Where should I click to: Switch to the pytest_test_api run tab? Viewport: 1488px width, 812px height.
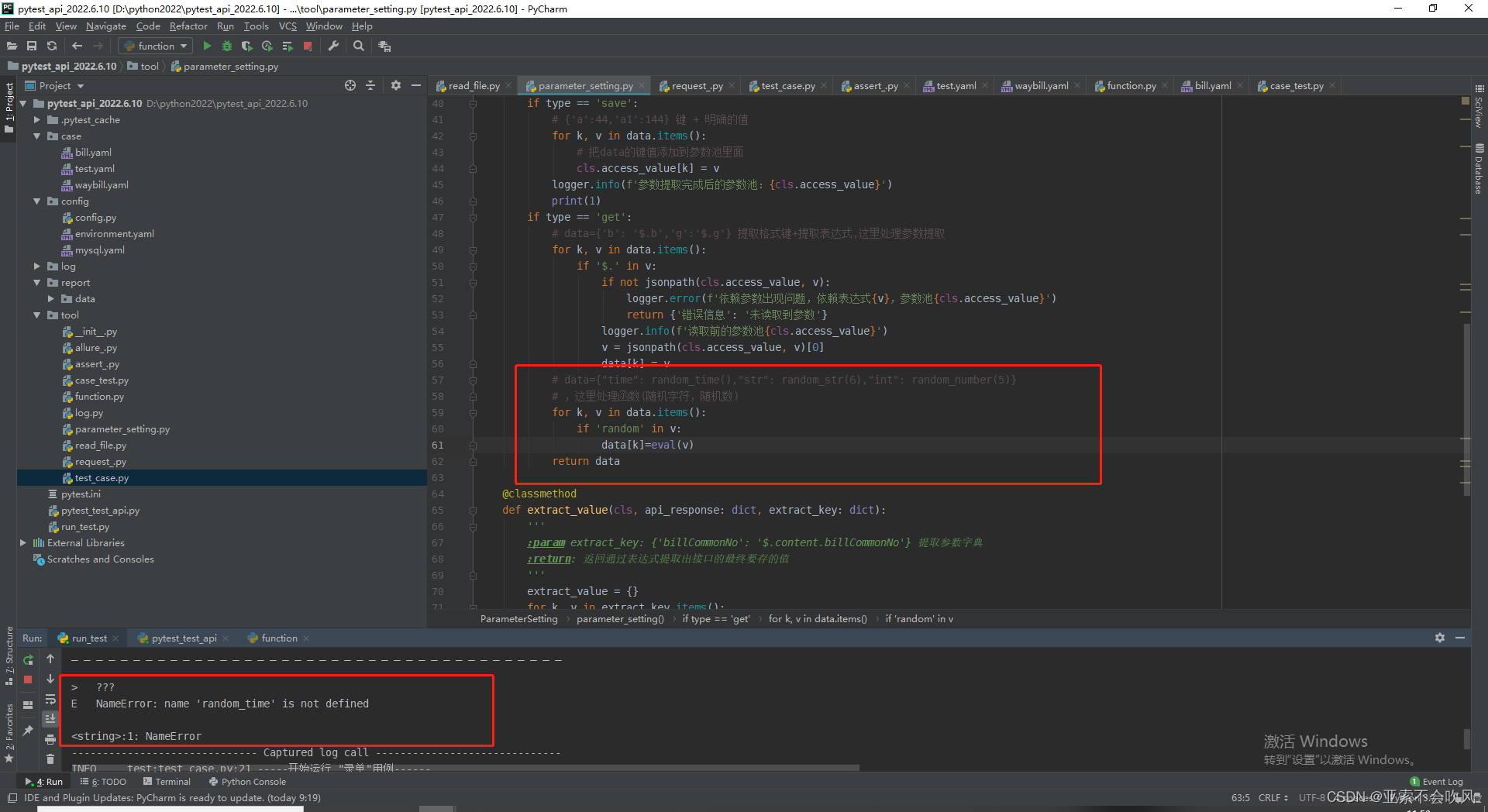tap(184, 638)
